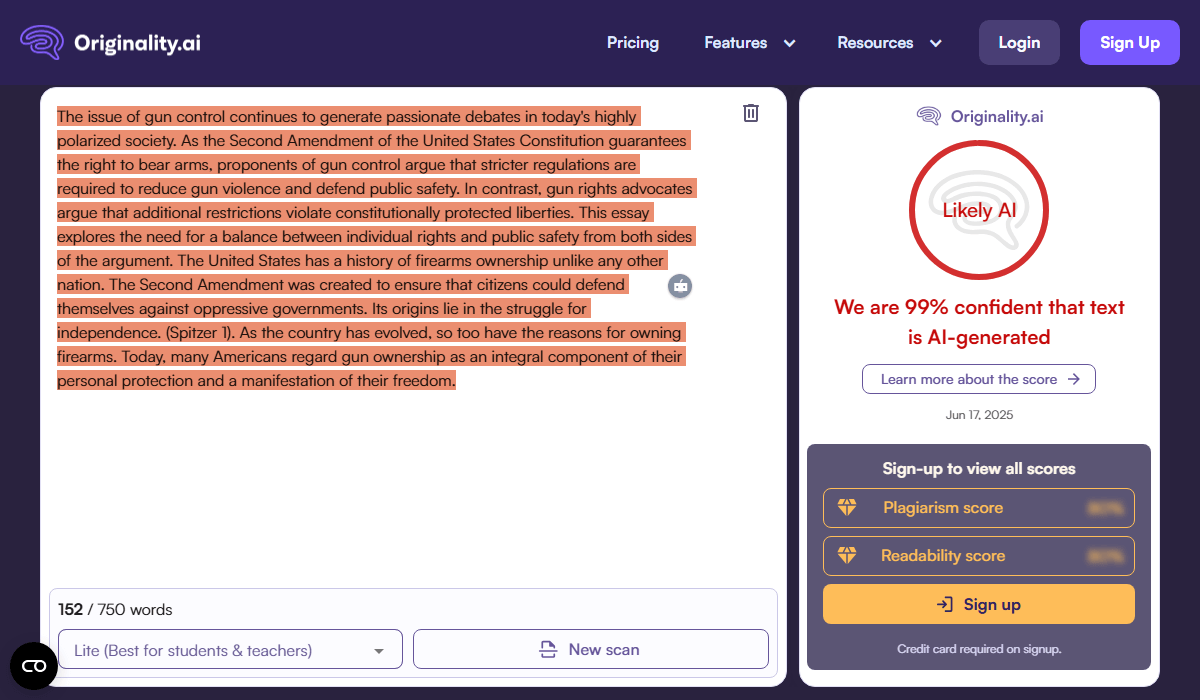Click the 152 / 750 words counter
The width and height of the screenshot is (1200, 700).
click(115, 609)
